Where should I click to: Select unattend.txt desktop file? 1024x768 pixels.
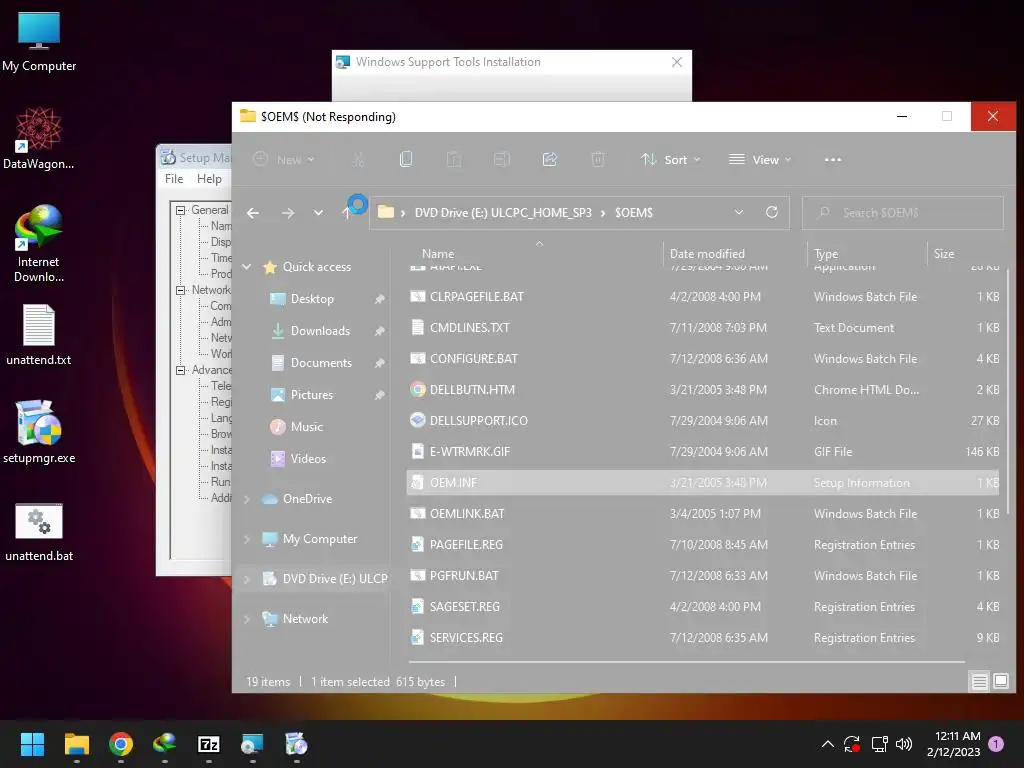[x=39, y=334]
